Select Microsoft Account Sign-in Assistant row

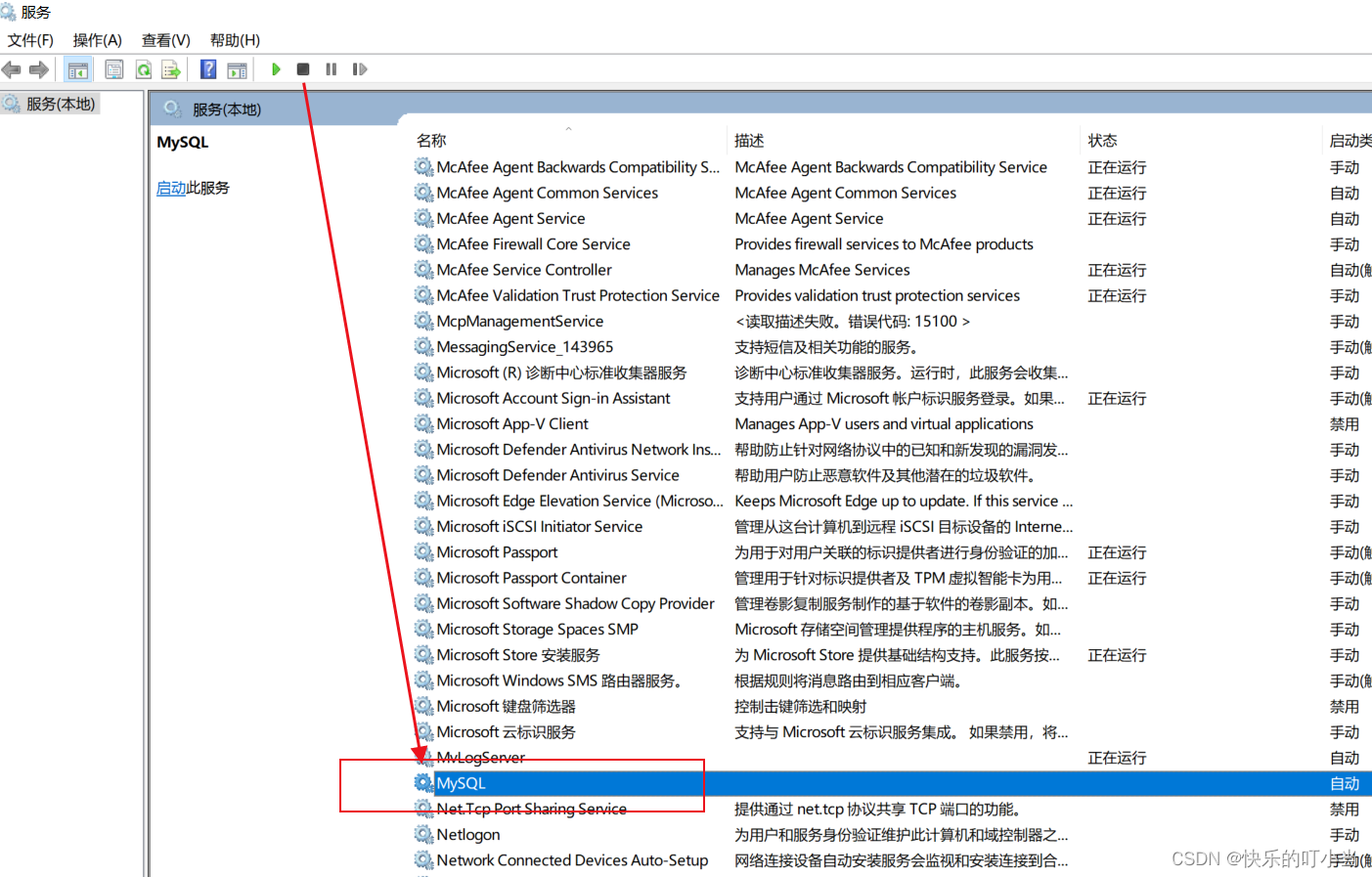891,398
